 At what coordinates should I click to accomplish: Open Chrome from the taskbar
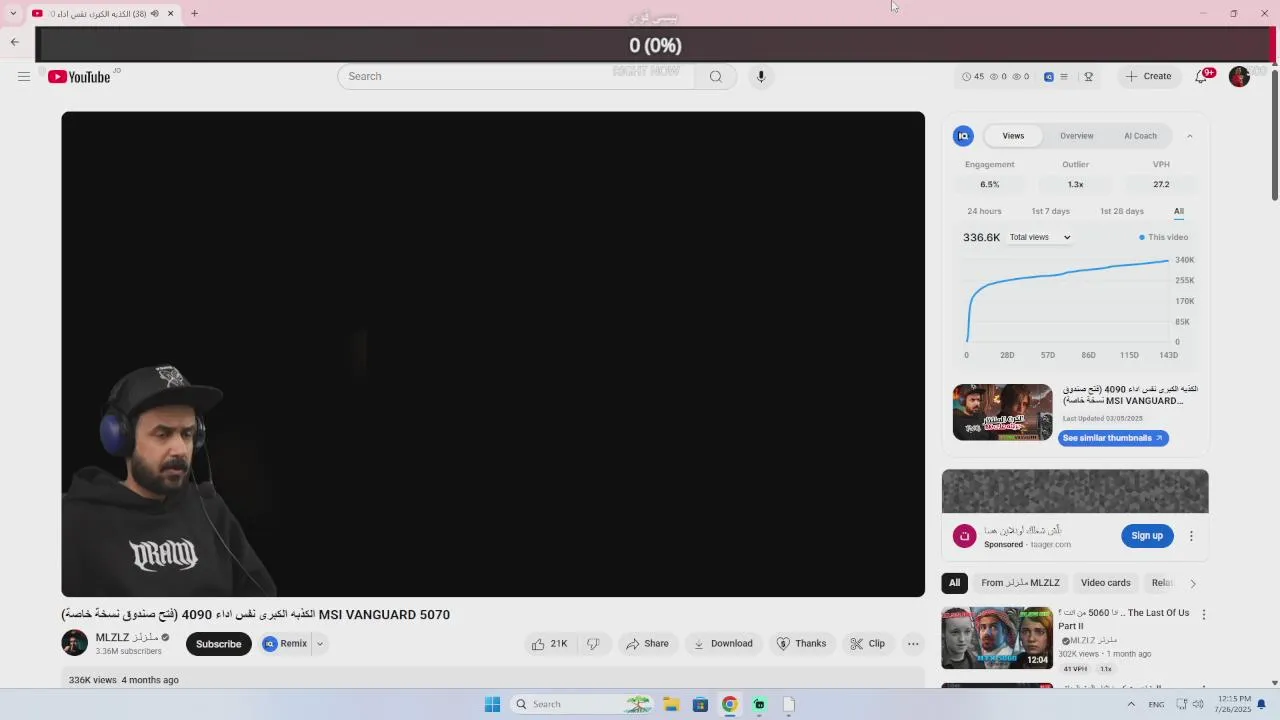point(730,704)
